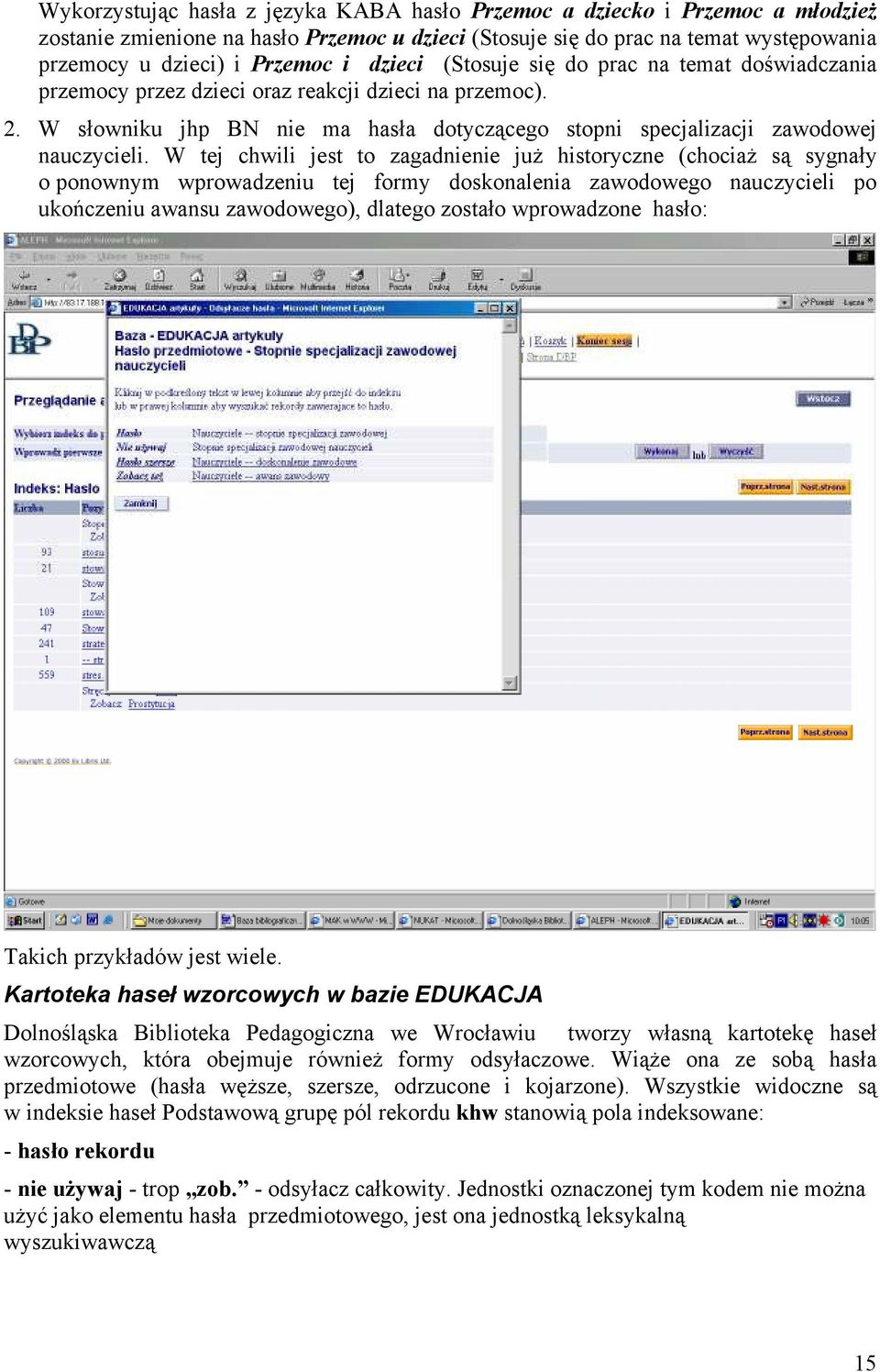Image resolution: width=880 pixels, height=1372 pixels.
Task: Click the Wstecz back arrow in IE toolbar
Action: click(24, 279)
